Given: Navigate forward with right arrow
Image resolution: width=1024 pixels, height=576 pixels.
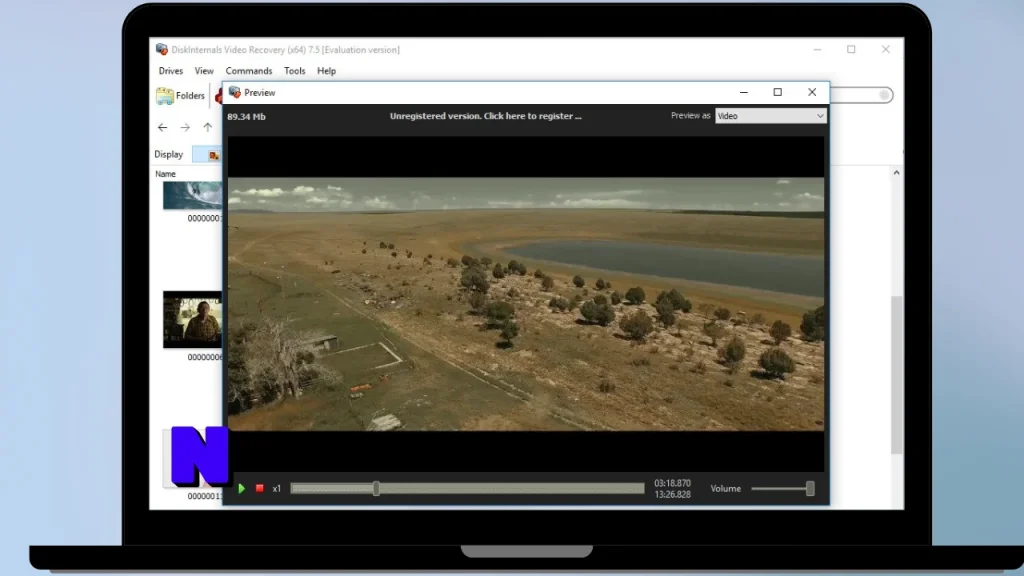Looking at the screenshot, I should point(185,127).
